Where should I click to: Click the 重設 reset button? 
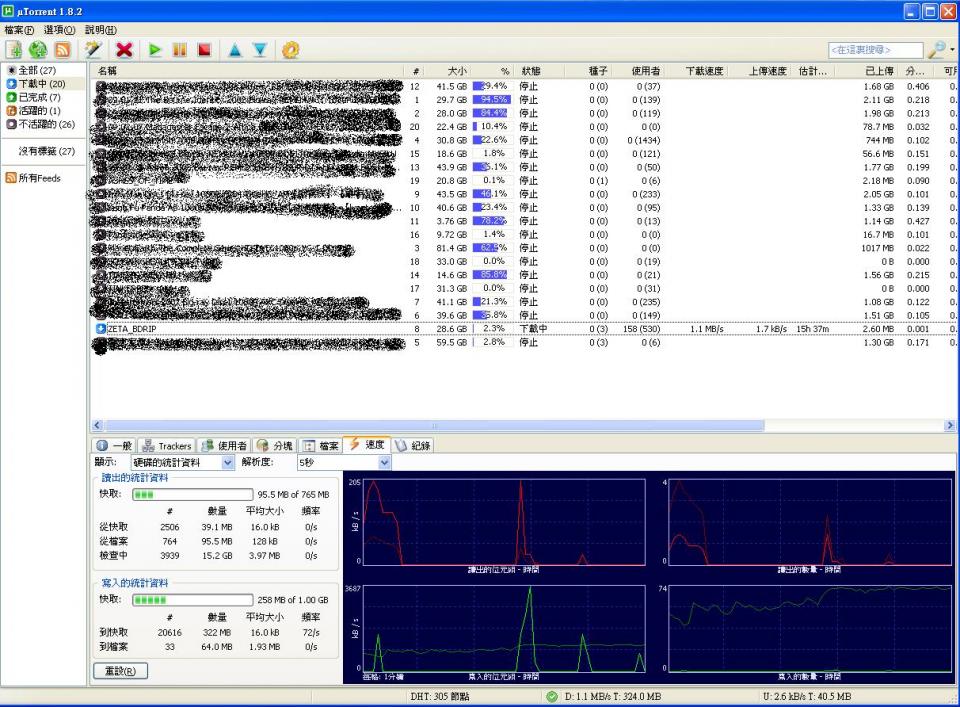tap(119, 670)
